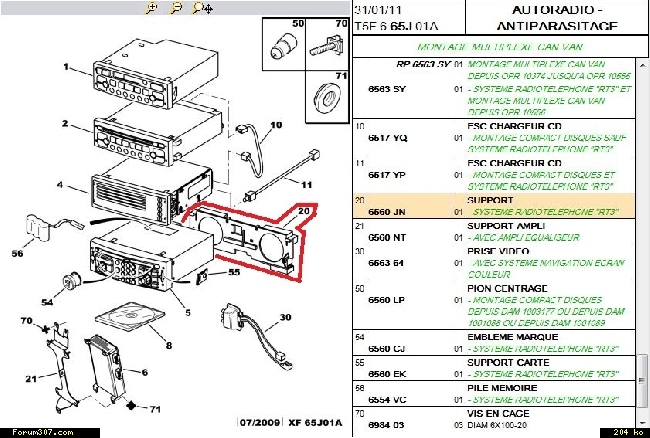Click part number 1 callout in diagram
The width and height of the screenshot is (650, 438).
click(65, 68)
